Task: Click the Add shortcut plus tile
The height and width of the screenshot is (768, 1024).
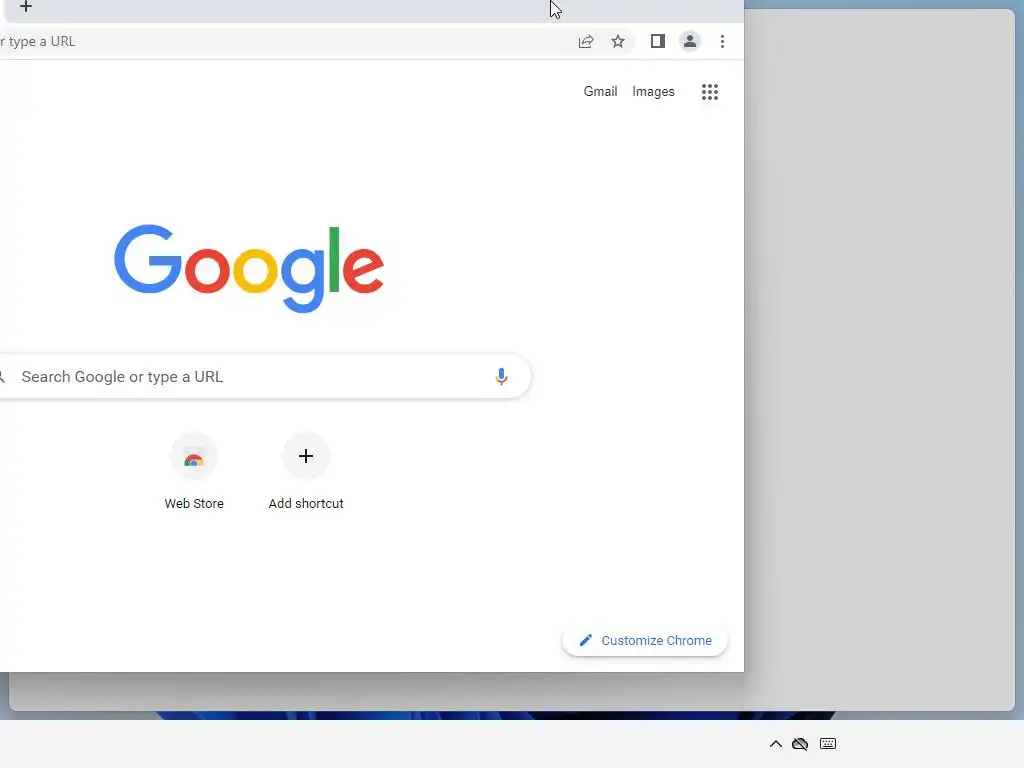Action: pos(306,456)
